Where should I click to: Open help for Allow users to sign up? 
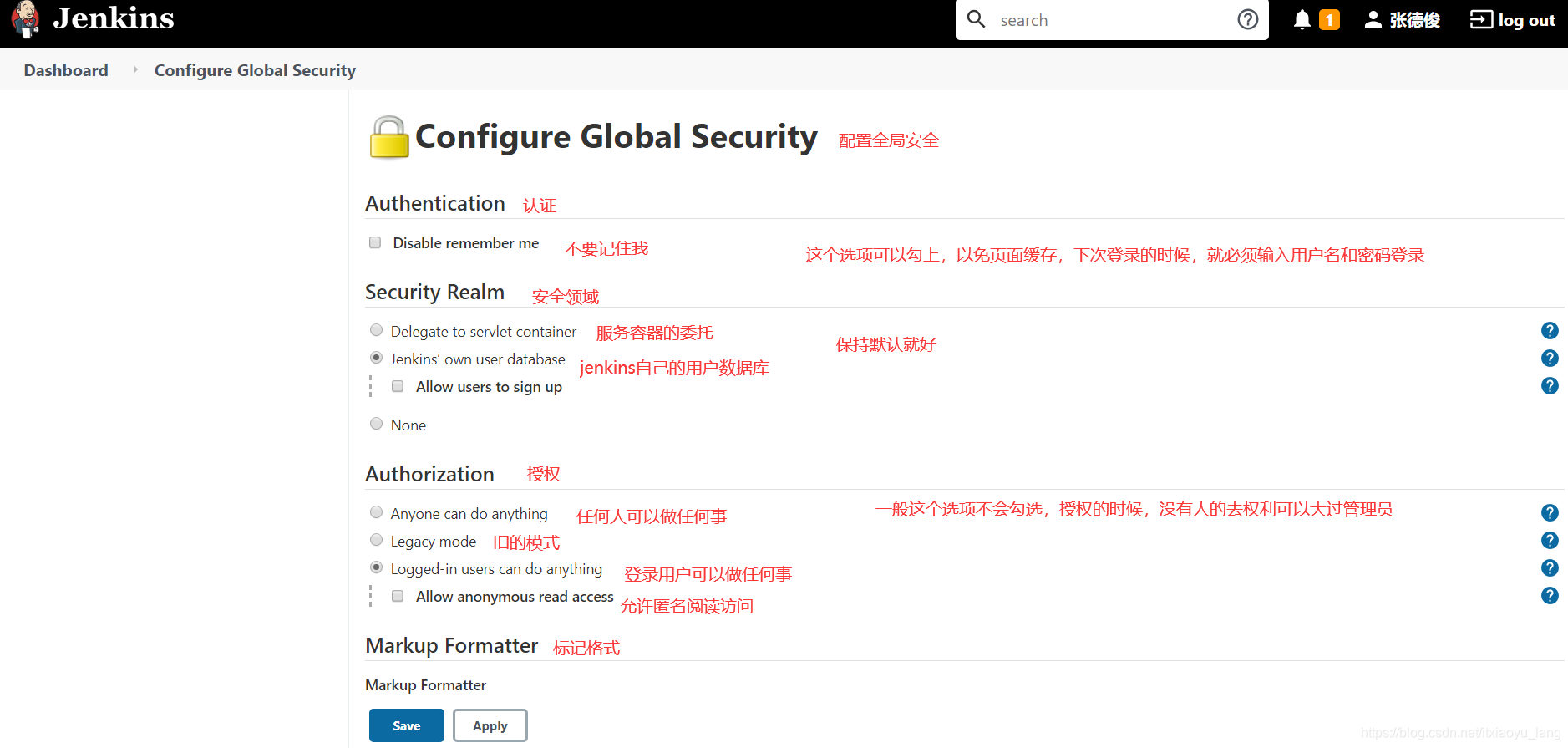(1550, 386)
